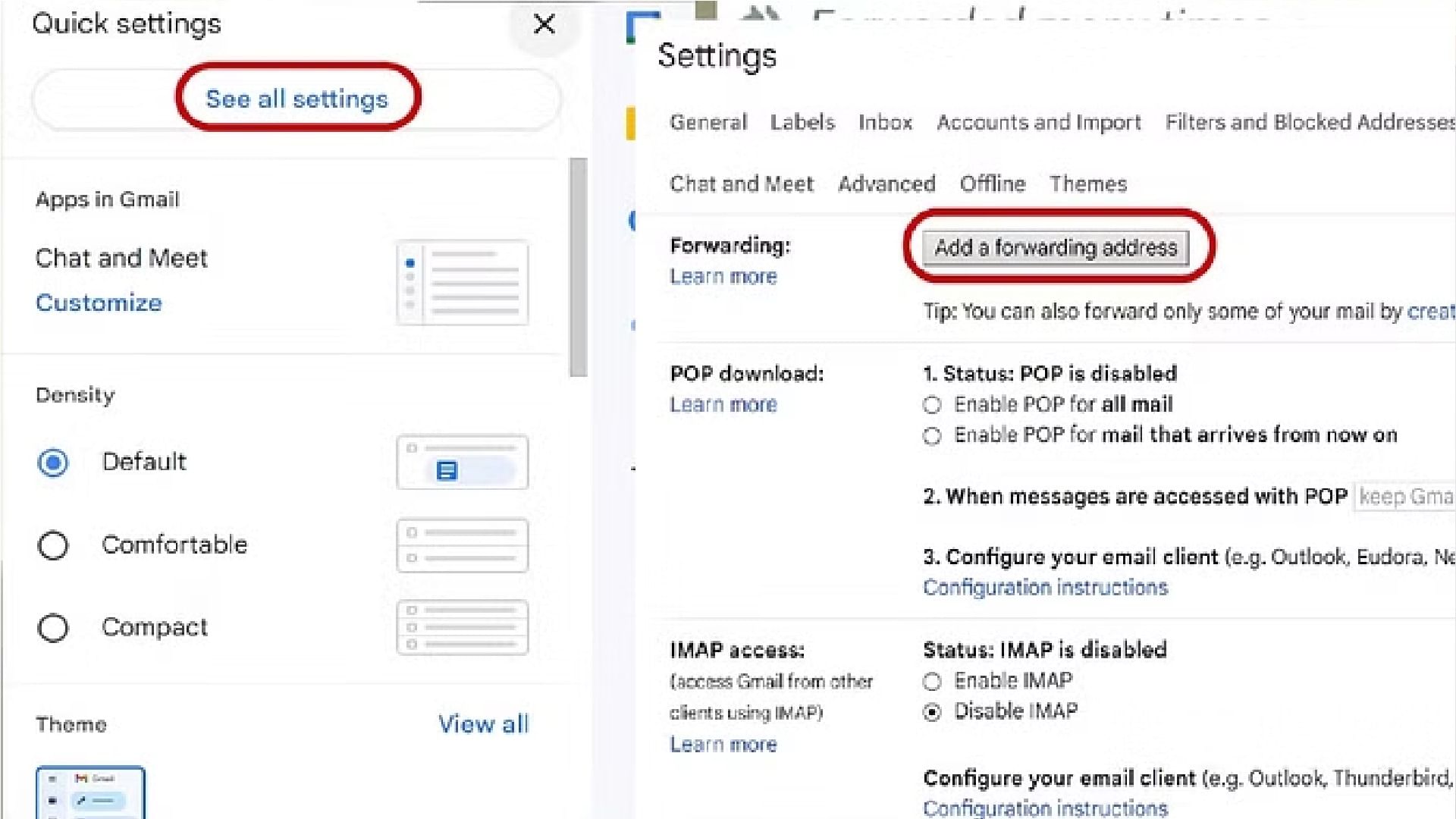This screenshot has height=819, width=1456.
Task: Select Disable IMAP
Action: 931,712
